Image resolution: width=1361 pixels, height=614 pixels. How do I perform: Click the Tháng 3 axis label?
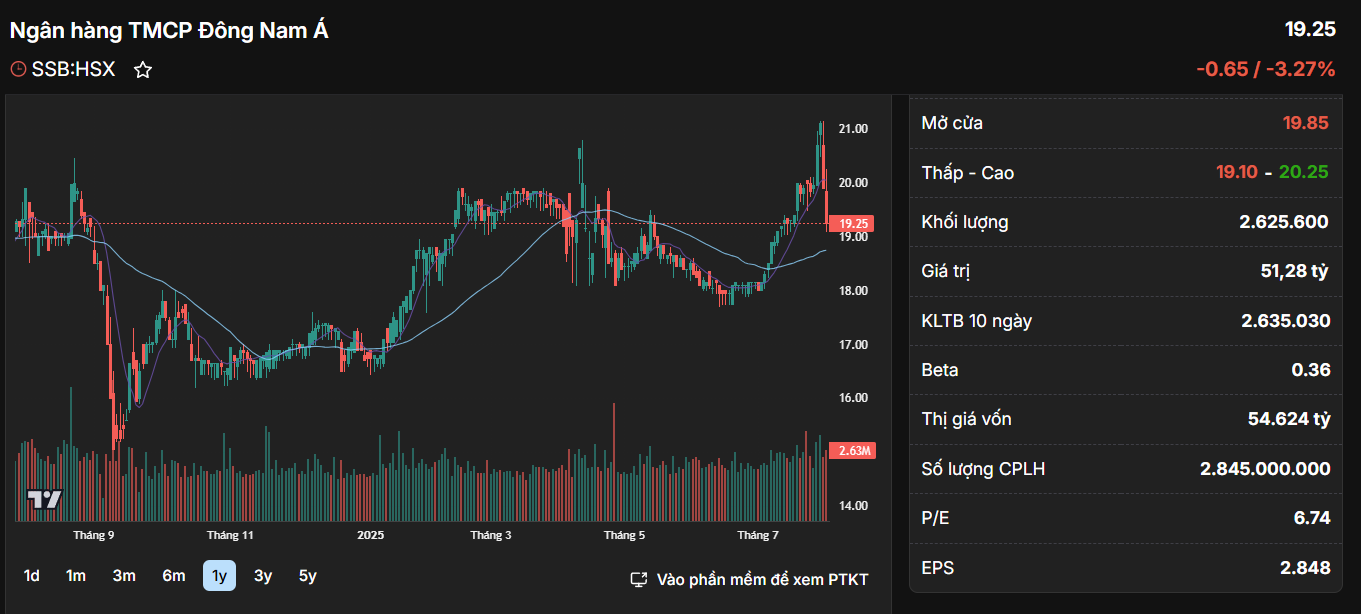click(491, 535)
